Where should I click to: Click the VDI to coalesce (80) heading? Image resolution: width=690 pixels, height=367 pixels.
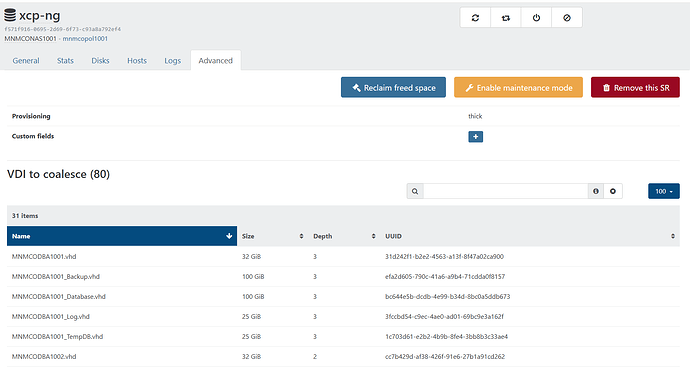click(59, 174)
